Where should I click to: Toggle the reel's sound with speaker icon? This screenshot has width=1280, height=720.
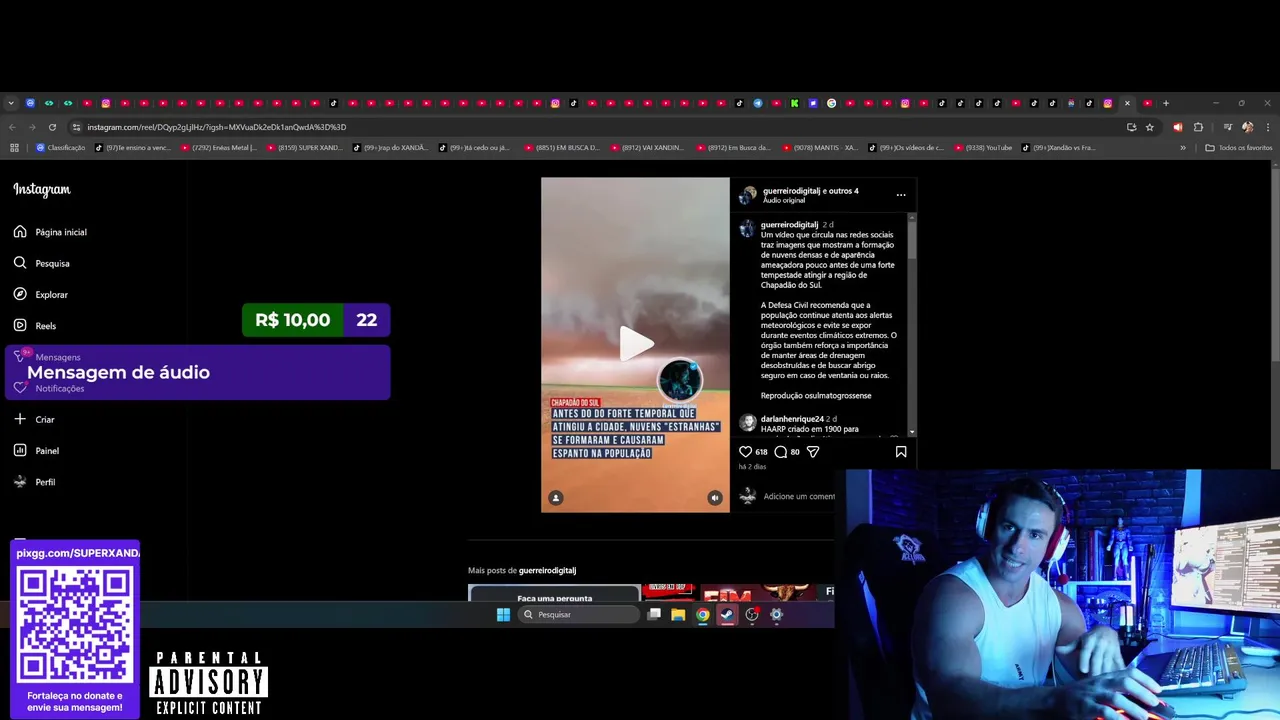714,498
